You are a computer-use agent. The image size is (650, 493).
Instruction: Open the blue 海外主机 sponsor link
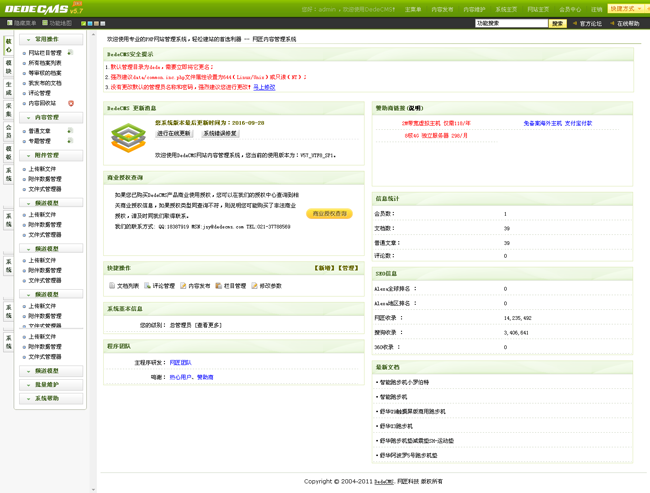click(558, 123)
